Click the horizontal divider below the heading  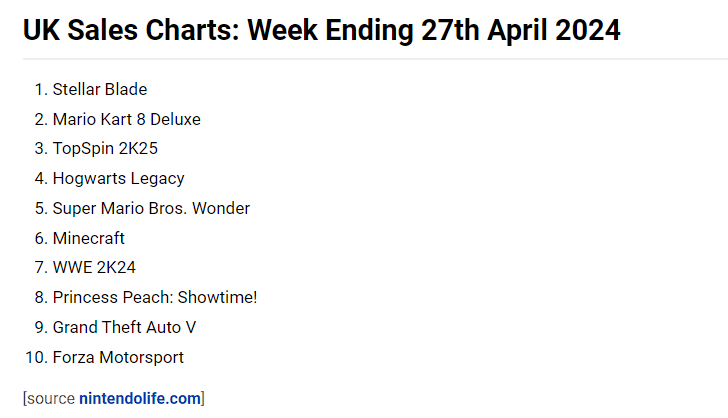pyautogui.click(x=364, y=60)
